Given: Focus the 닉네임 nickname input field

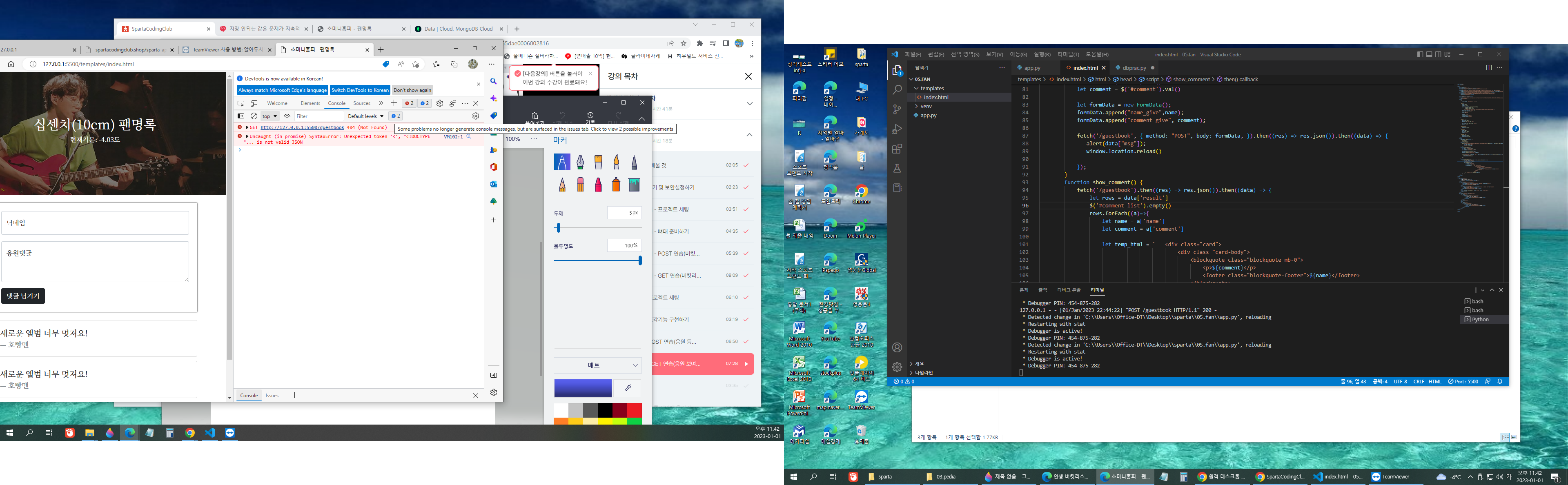Looking at the screenshot, I should pos(95,223).
